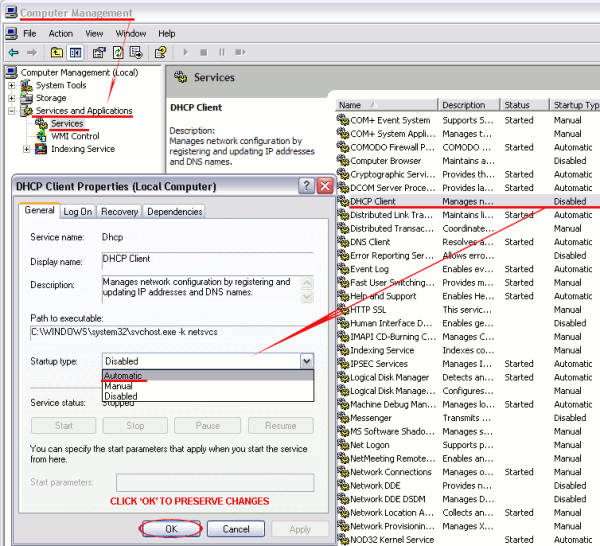Click the DNS Client row gear icon
Viewport: 600px width, 546px height.
tap(343, 242)
